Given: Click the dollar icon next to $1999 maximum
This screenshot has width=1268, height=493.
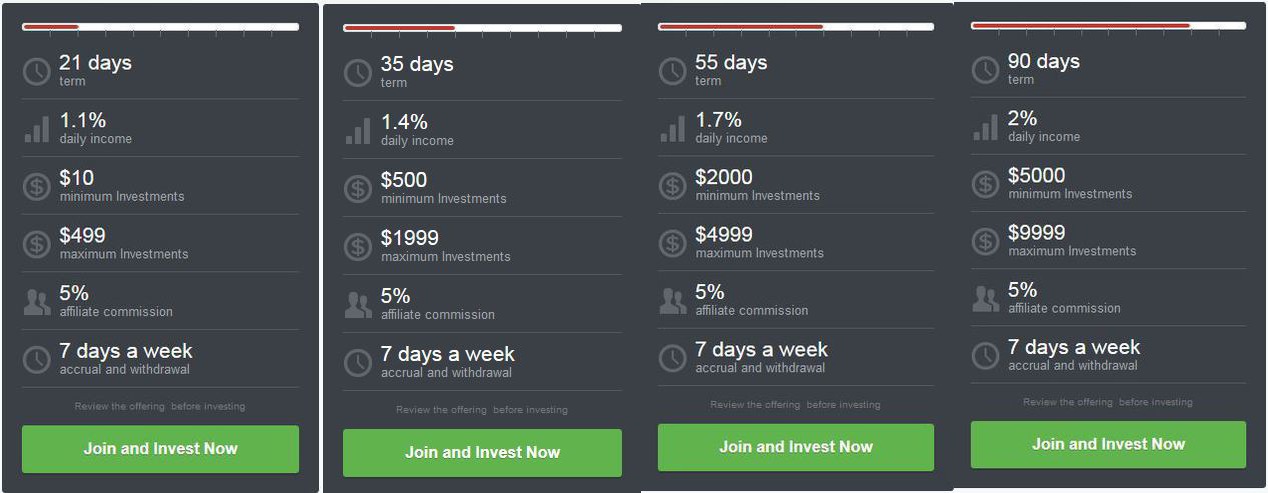Looking at the screenshot, I should 358,247.
